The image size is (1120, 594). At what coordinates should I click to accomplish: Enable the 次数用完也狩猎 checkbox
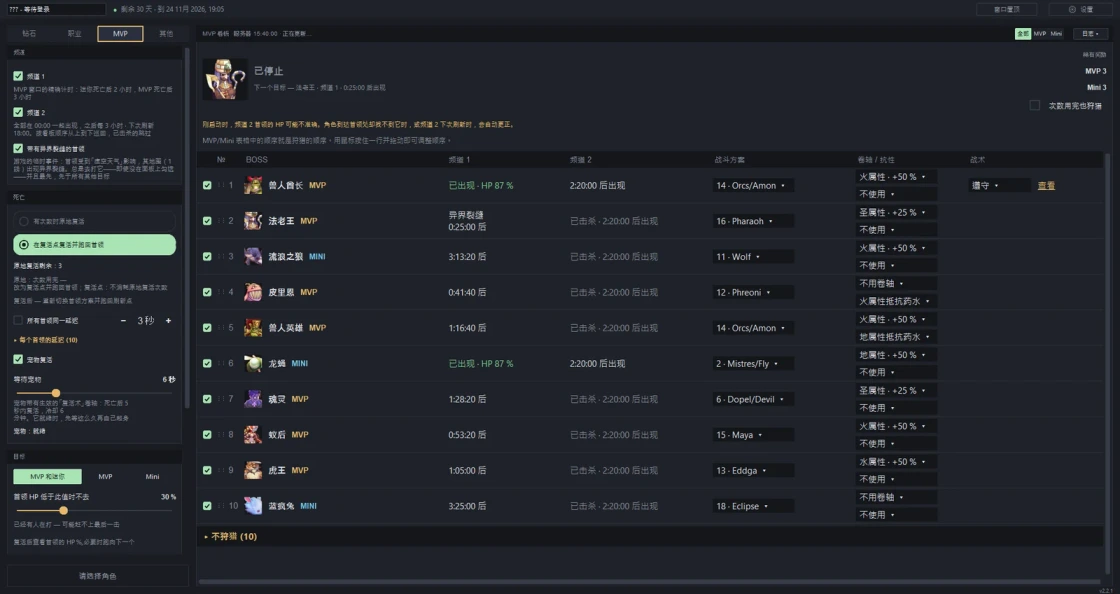point(1034,106)
